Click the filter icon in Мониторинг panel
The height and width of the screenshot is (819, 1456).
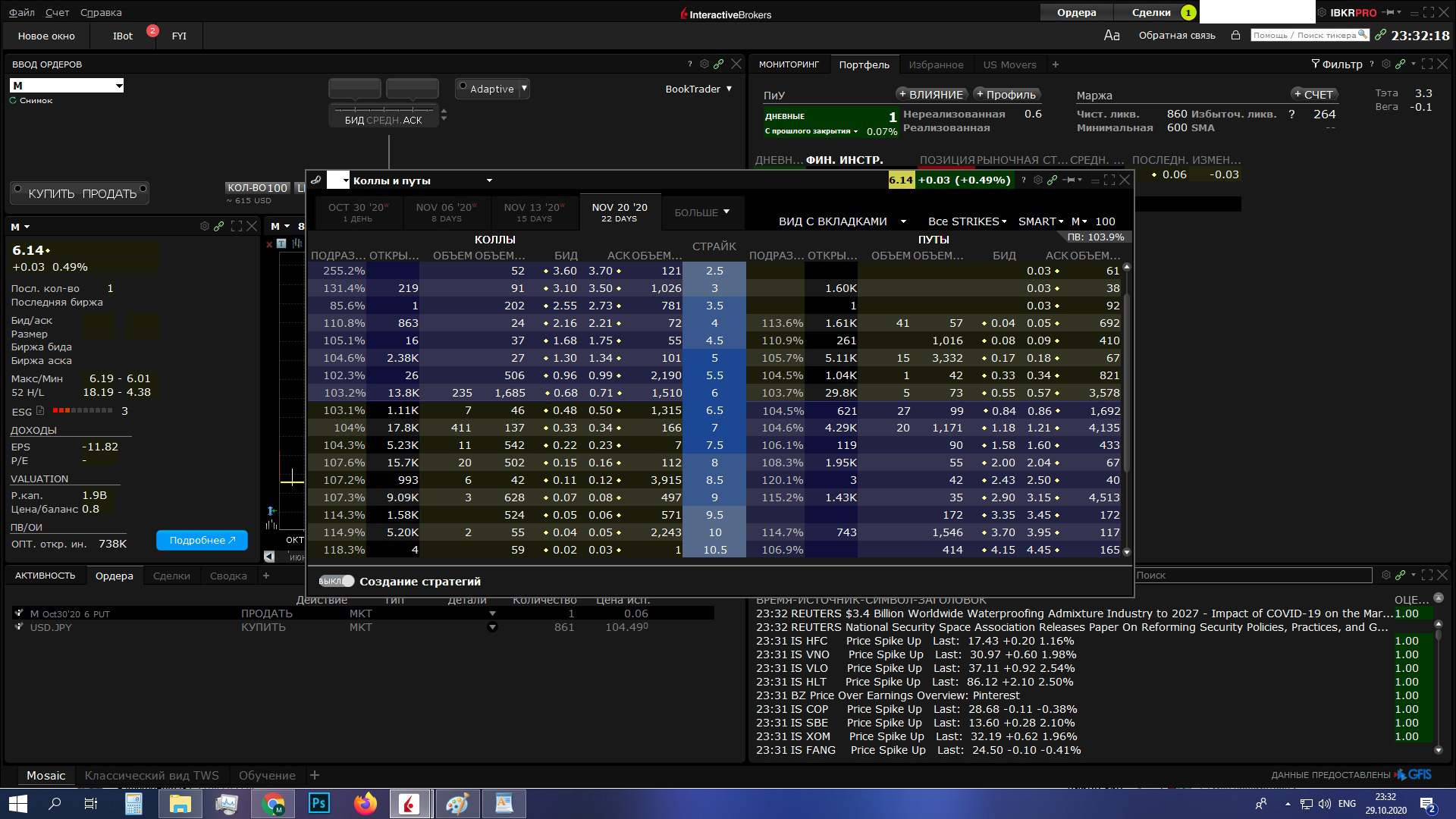1319,64
